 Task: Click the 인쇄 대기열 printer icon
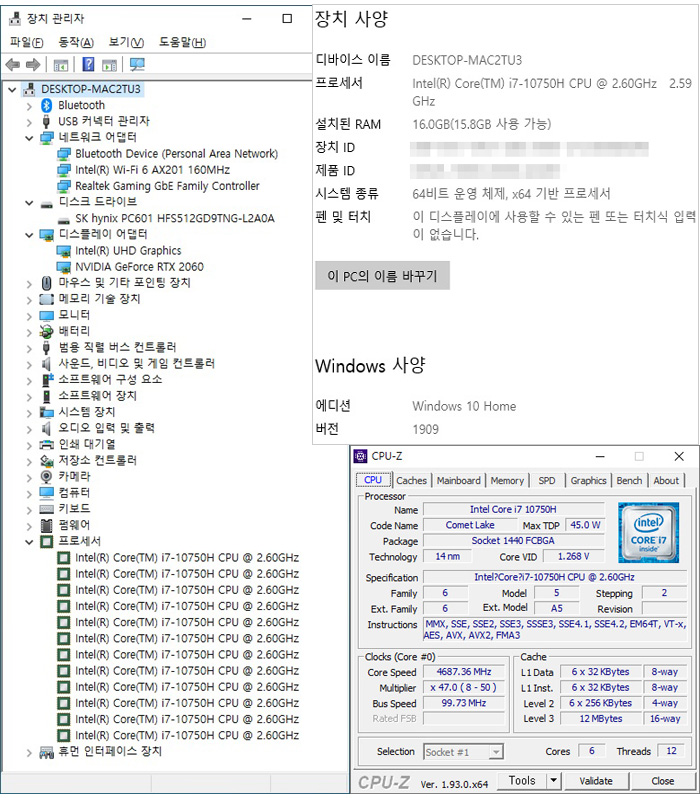46,445
